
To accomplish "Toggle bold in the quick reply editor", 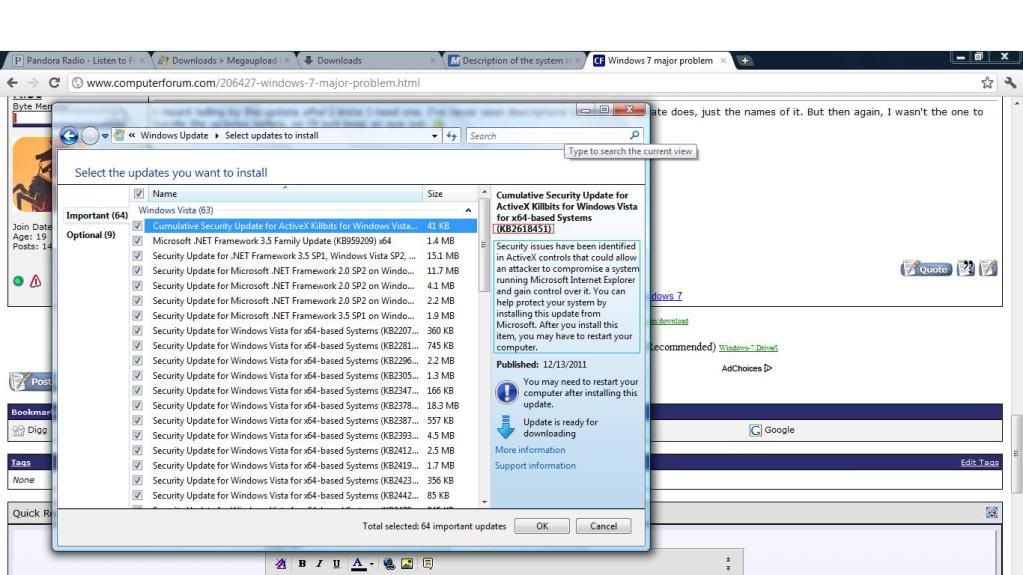I will (x=302, y=564).
